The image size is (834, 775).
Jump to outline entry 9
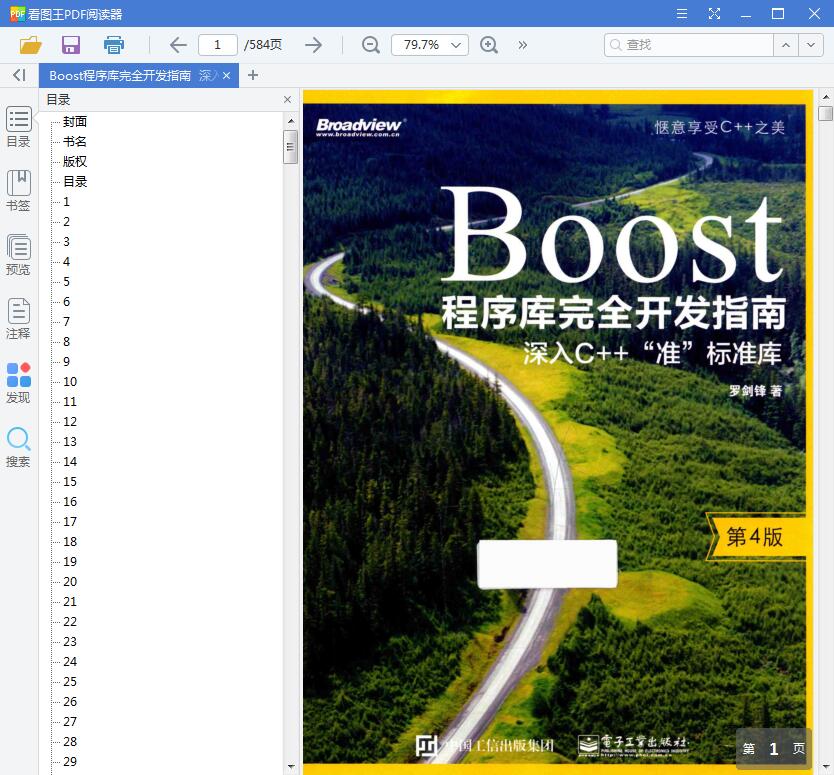point(66,362)
